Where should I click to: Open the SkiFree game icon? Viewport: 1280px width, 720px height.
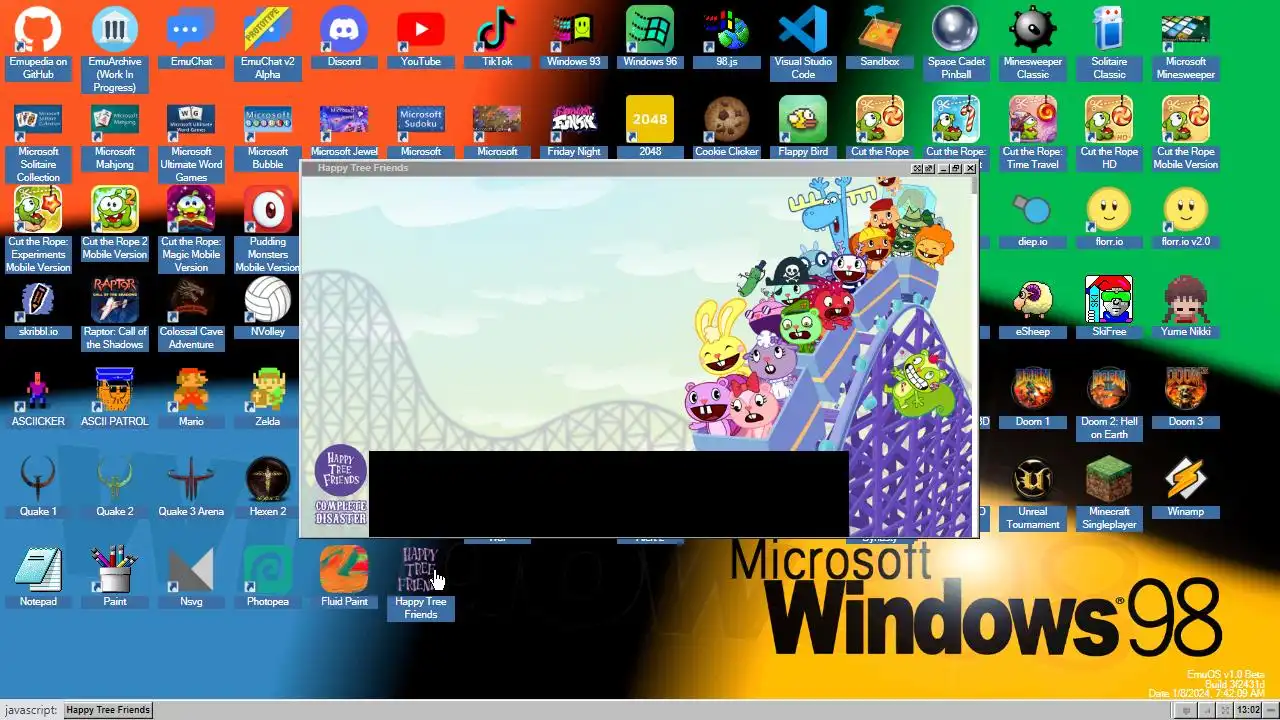coord(1109,301)
